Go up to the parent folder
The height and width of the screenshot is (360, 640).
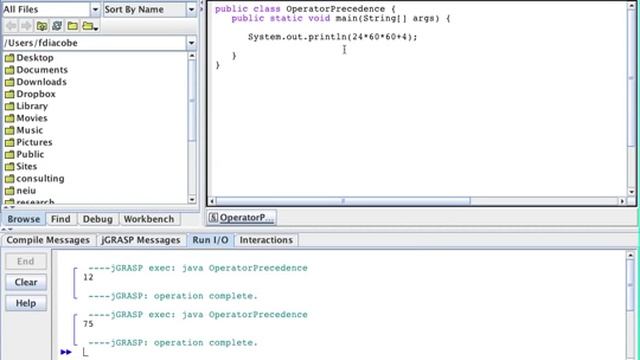coord(42,26)
